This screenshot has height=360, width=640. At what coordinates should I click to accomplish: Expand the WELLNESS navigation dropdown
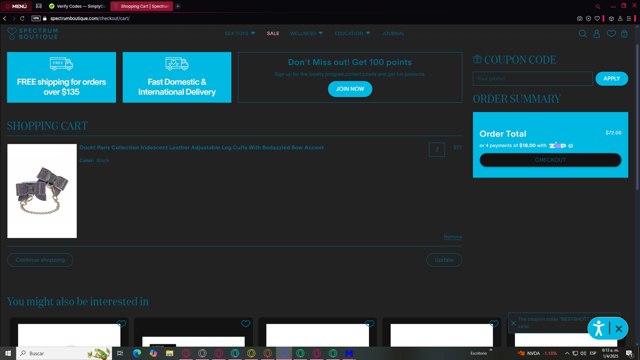pyautogui.click(x=306, y=33)
